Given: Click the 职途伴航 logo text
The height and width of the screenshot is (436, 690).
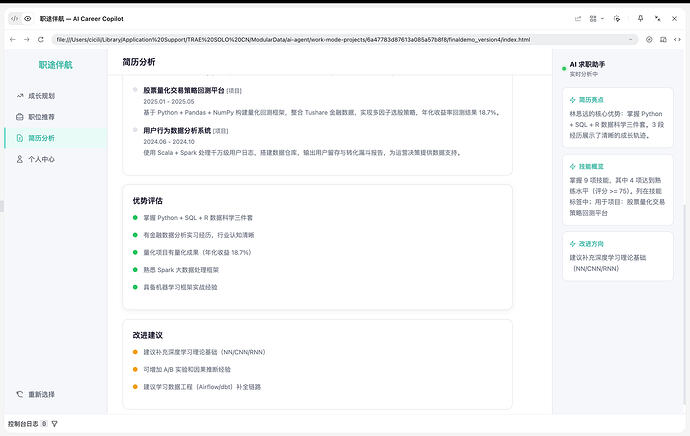Looking at the screenshot, I should (x=55, y=65).
